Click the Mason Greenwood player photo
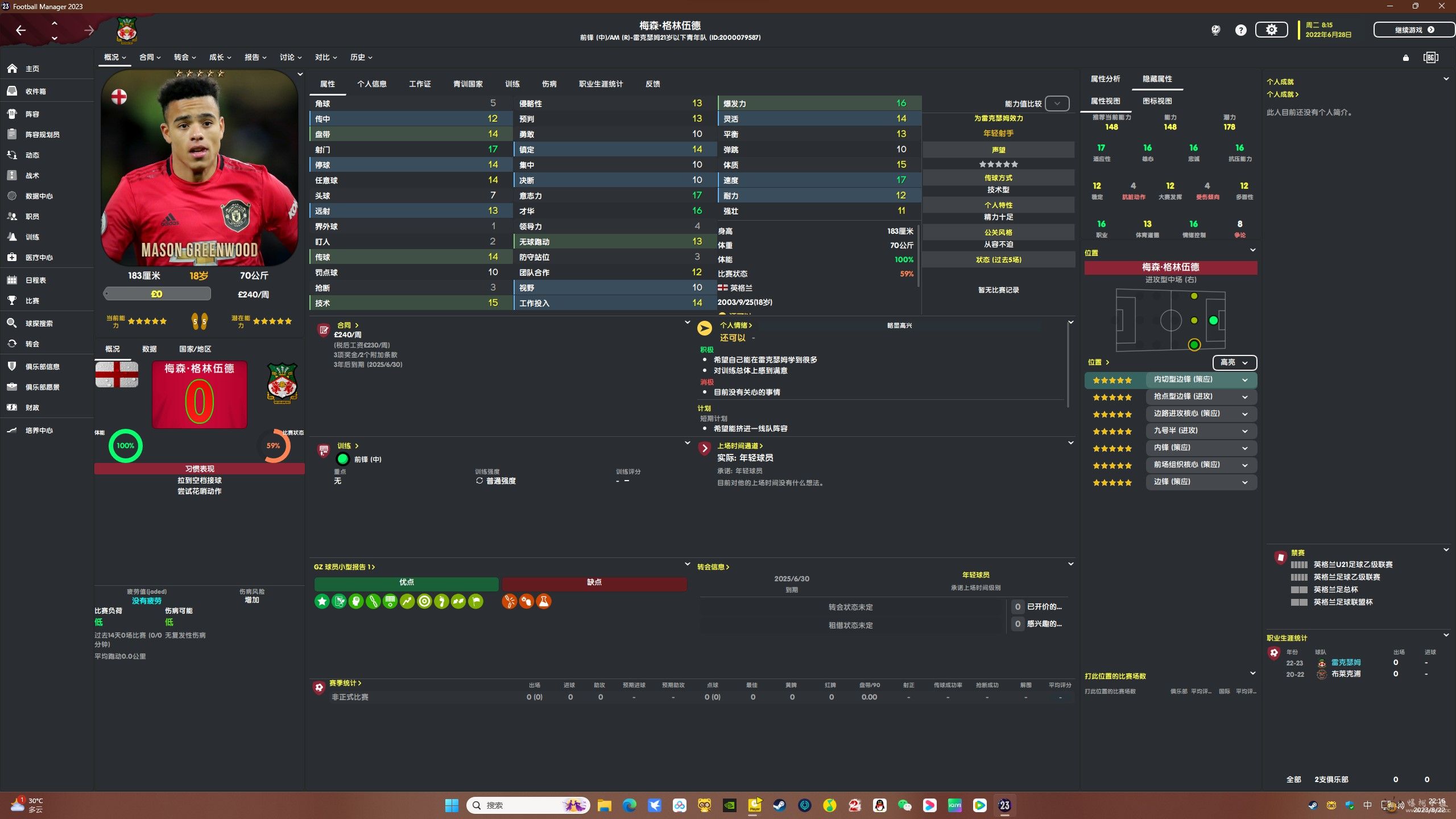1456x819 pixels. tap(200, 168)
